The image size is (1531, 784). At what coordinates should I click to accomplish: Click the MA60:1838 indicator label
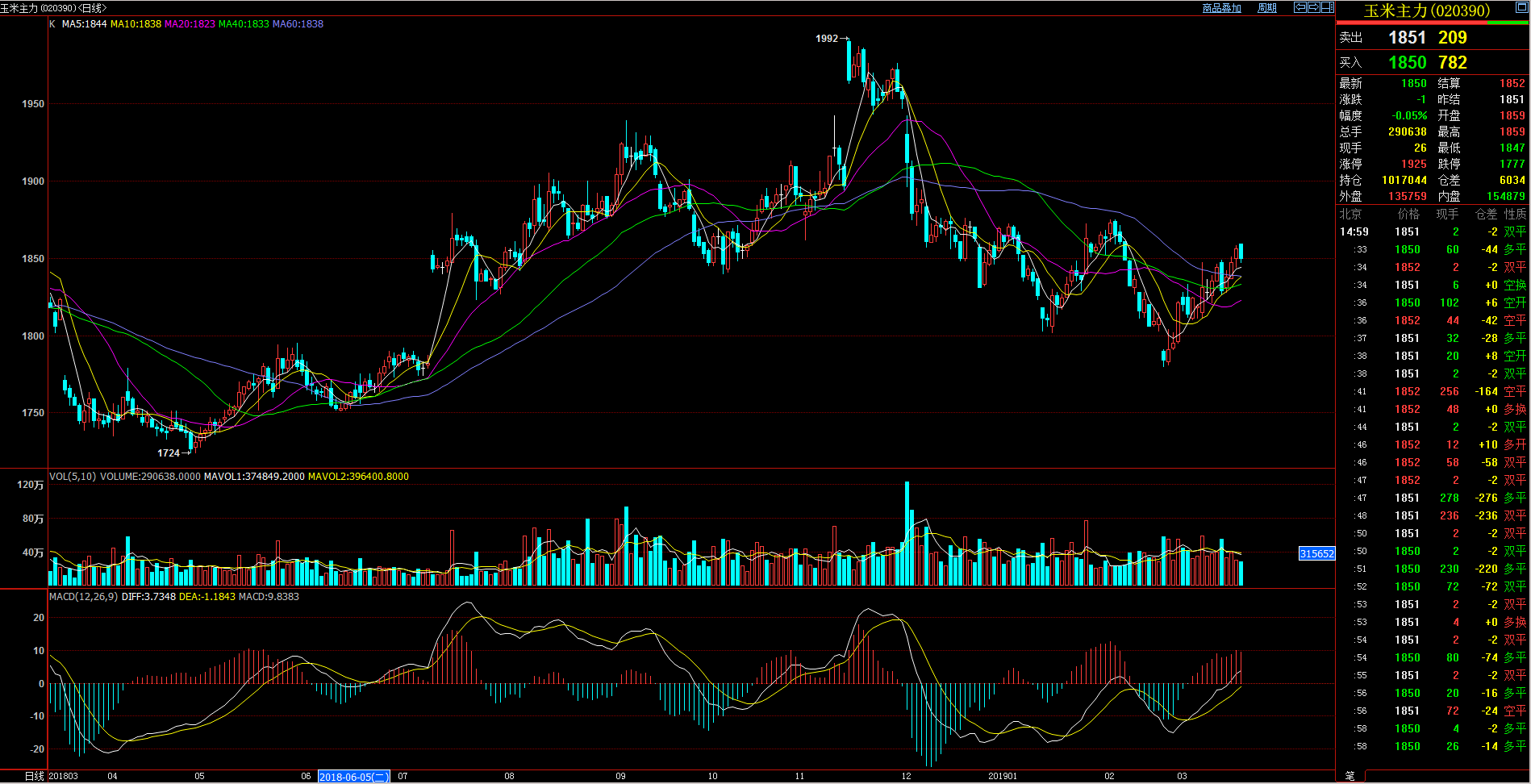pos(298,24)
